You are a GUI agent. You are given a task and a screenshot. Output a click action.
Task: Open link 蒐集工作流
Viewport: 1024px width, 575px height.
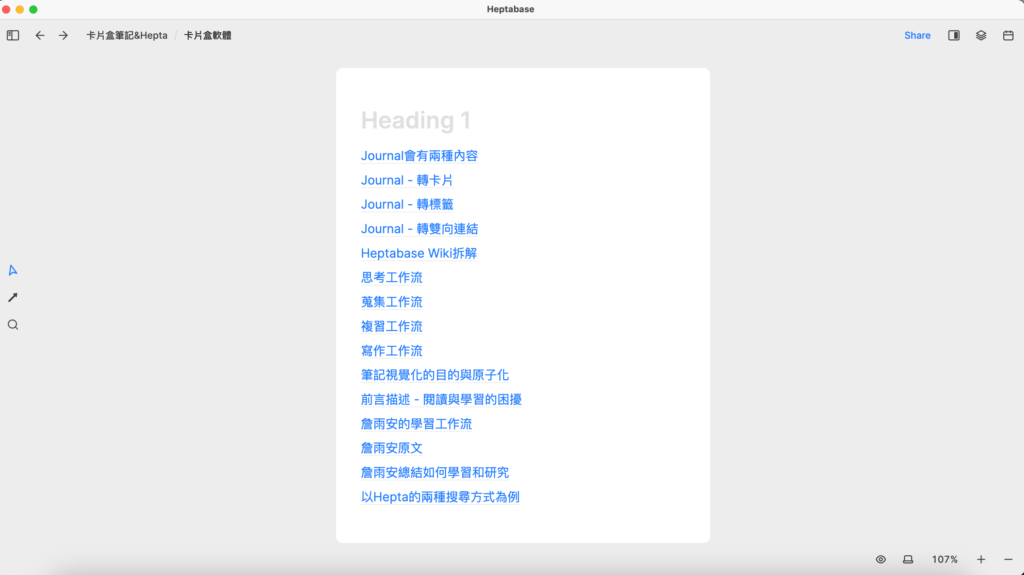(392, 302)
